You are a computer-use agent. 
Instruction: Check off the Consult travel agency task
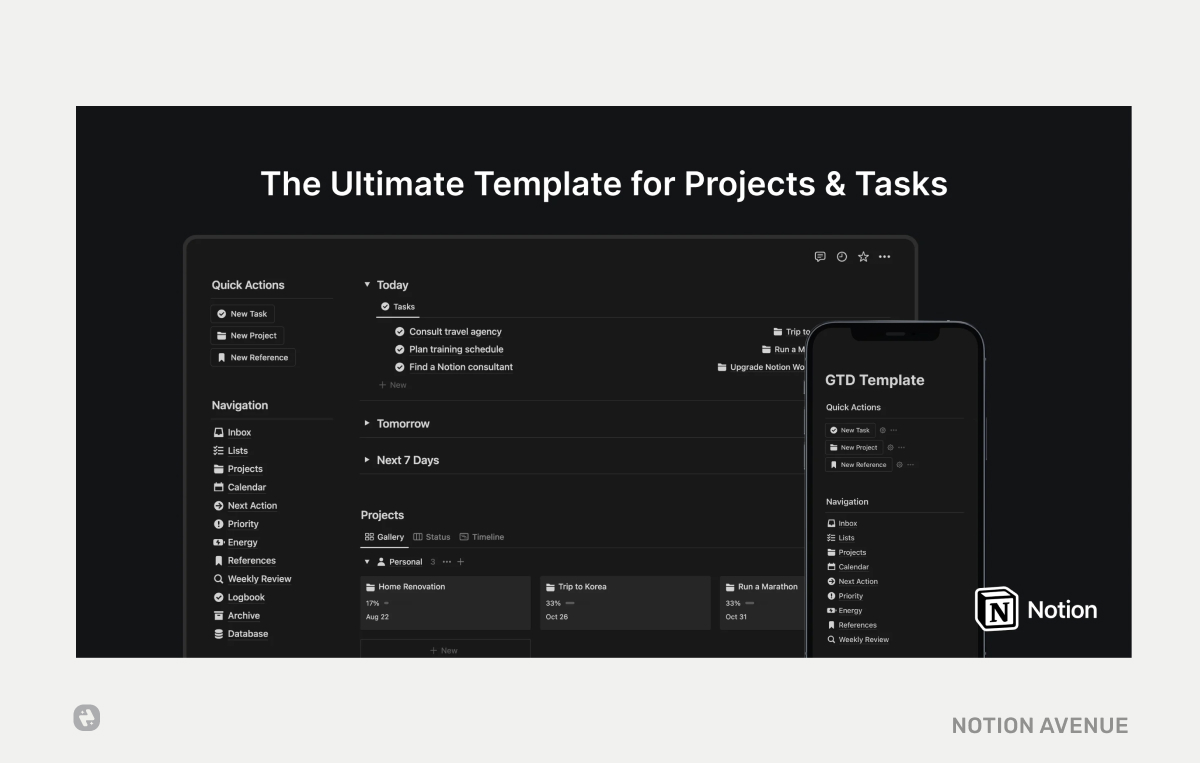[399, 331]
